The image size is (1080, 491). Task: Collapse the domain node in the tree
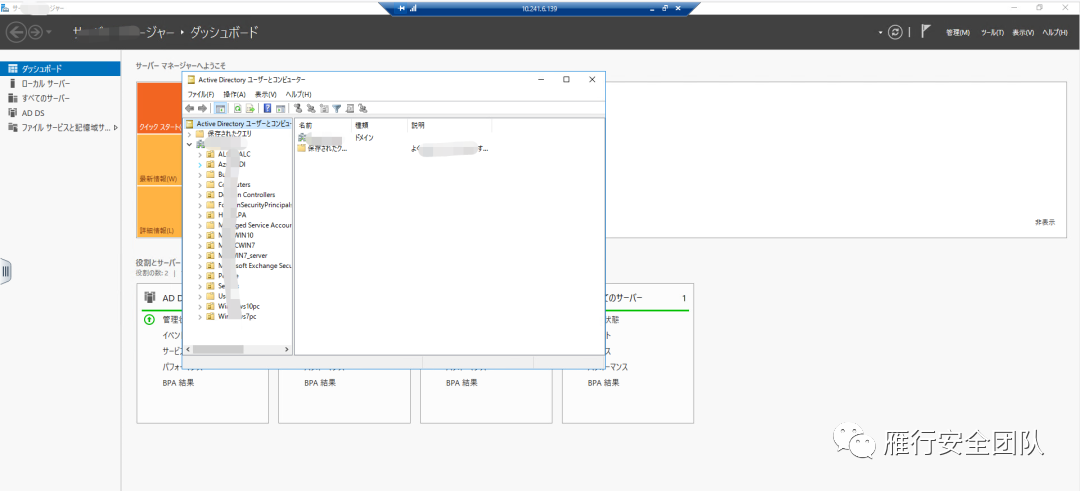(189, 145)
